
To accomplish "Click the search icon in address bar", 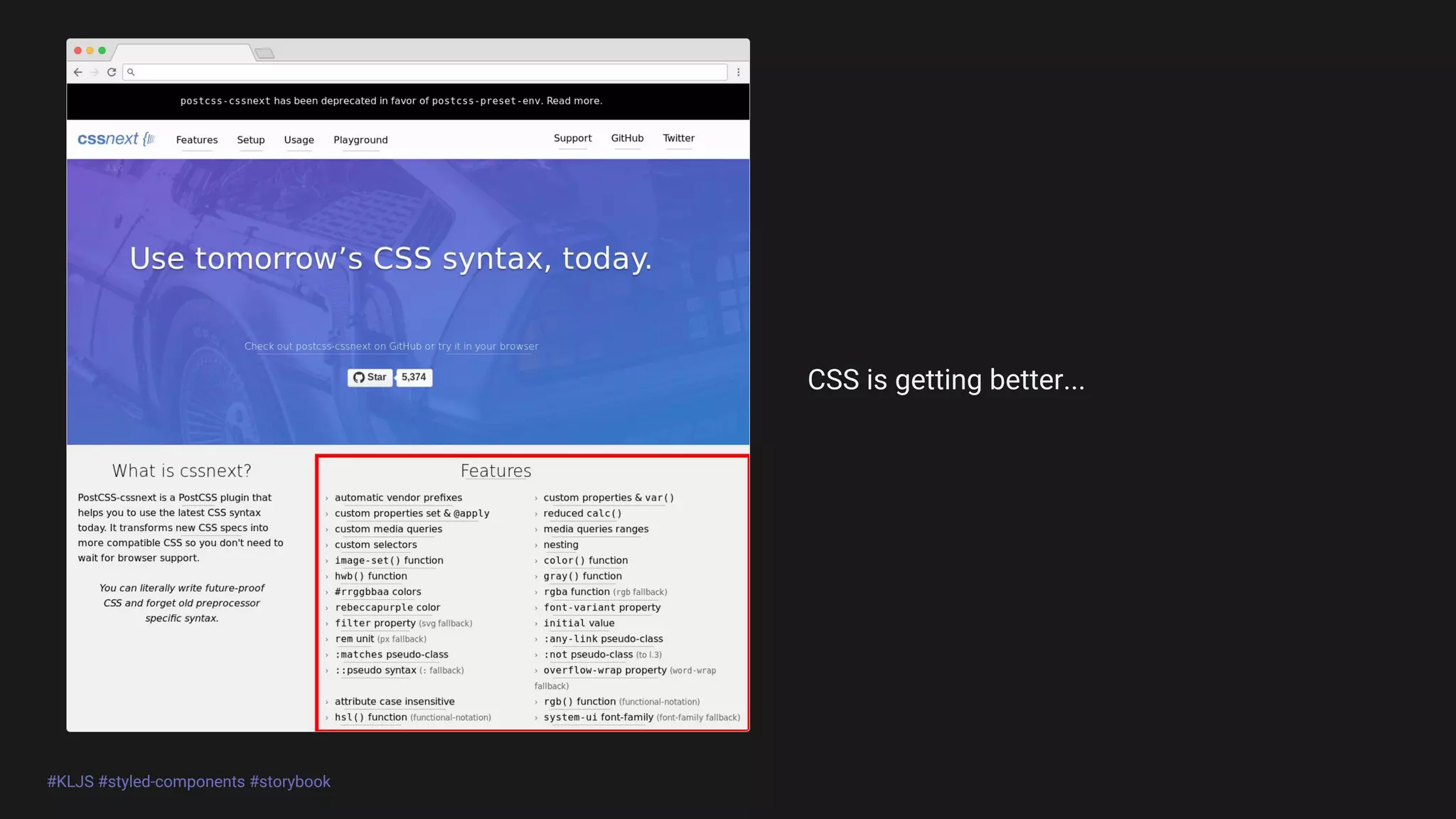I will tap(131, 72).
